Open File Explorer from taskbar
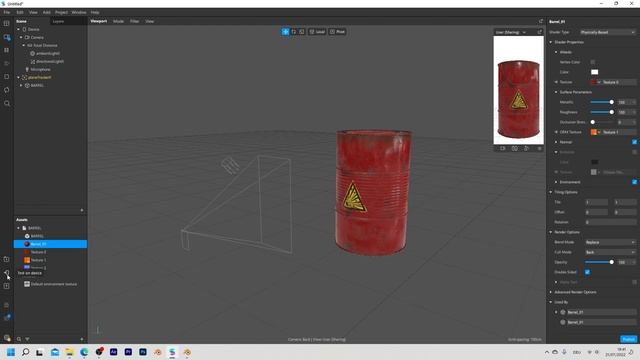The width and height of the screenshot is (640, 360). coord(69,352)
